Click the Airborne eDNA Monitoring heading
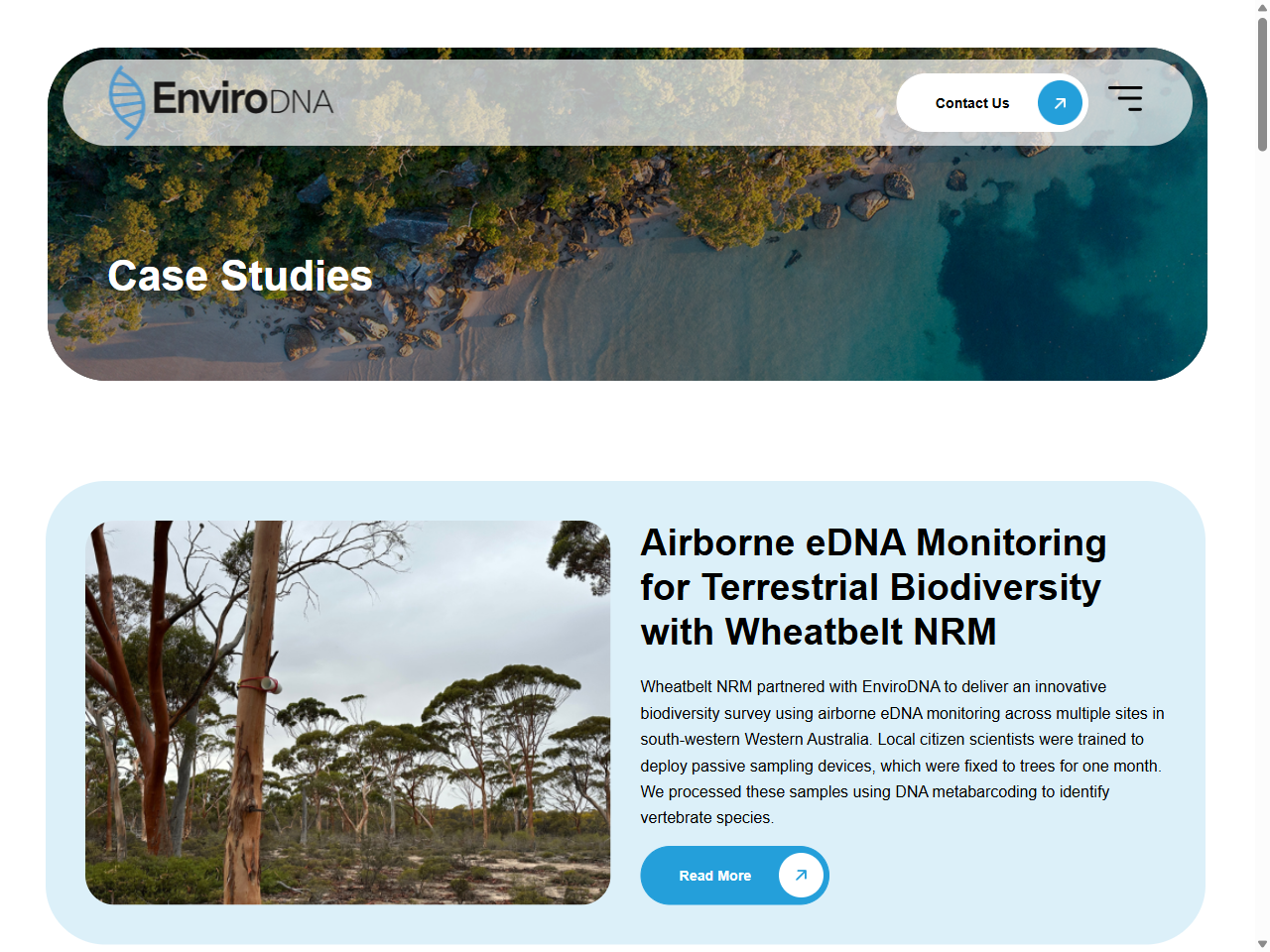 coord(873,587)
